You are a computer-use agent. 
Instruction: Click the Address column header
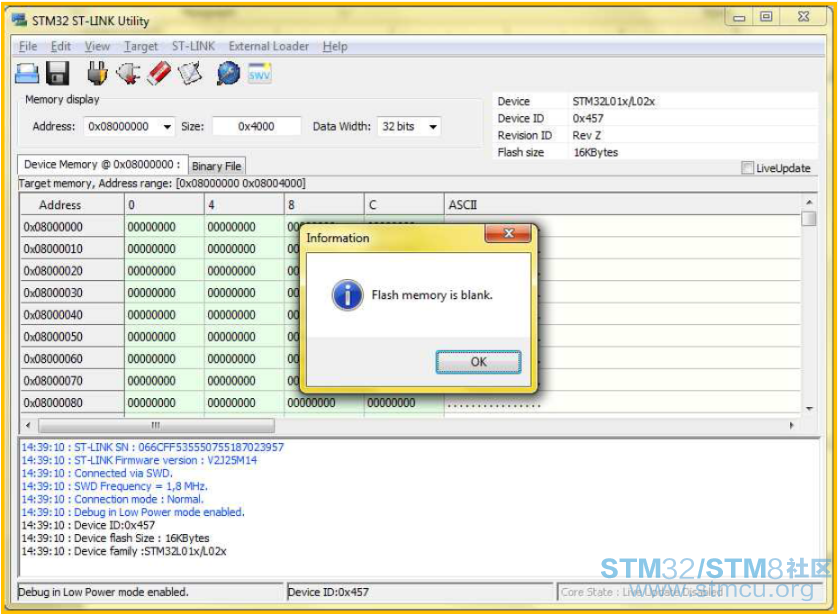coord(72,205)
